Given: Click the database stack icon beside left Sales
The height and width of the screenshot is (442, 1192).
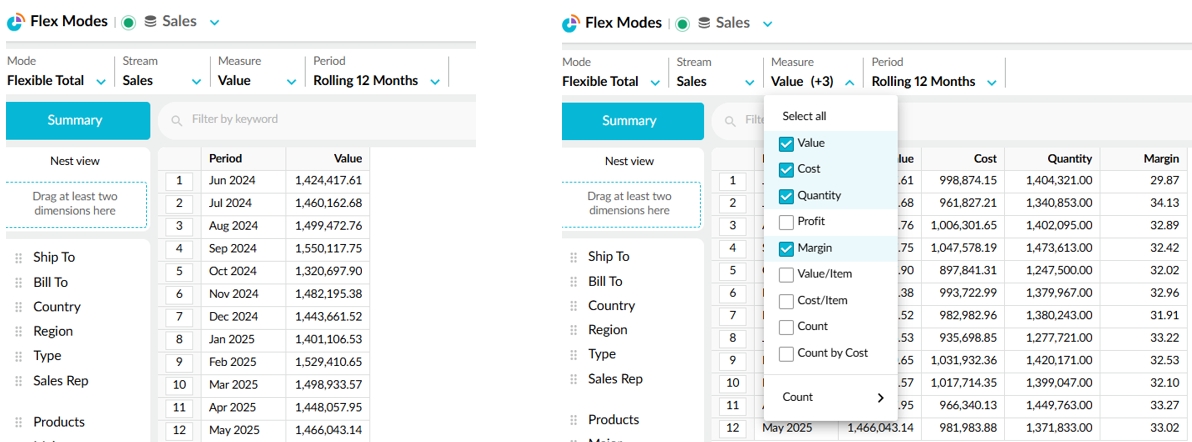Looking at the screenshot, I should [151, 22].
